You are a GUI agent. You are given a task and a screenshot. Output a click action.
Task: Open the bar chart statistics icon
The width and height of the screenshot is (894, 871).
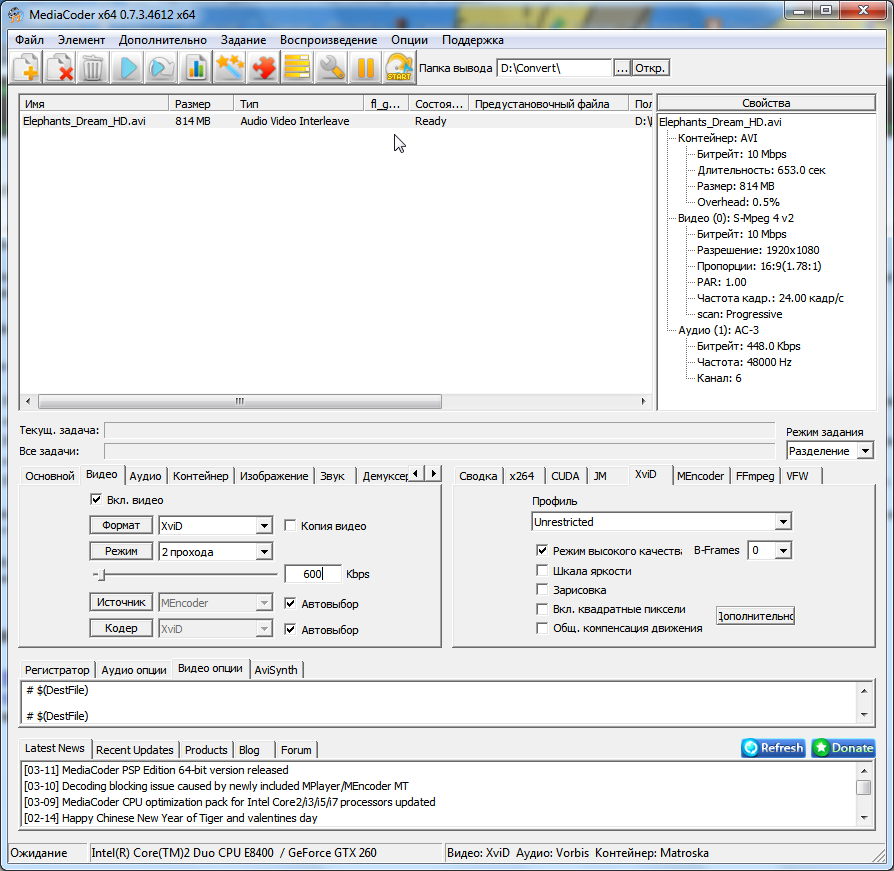pos(196,68)
